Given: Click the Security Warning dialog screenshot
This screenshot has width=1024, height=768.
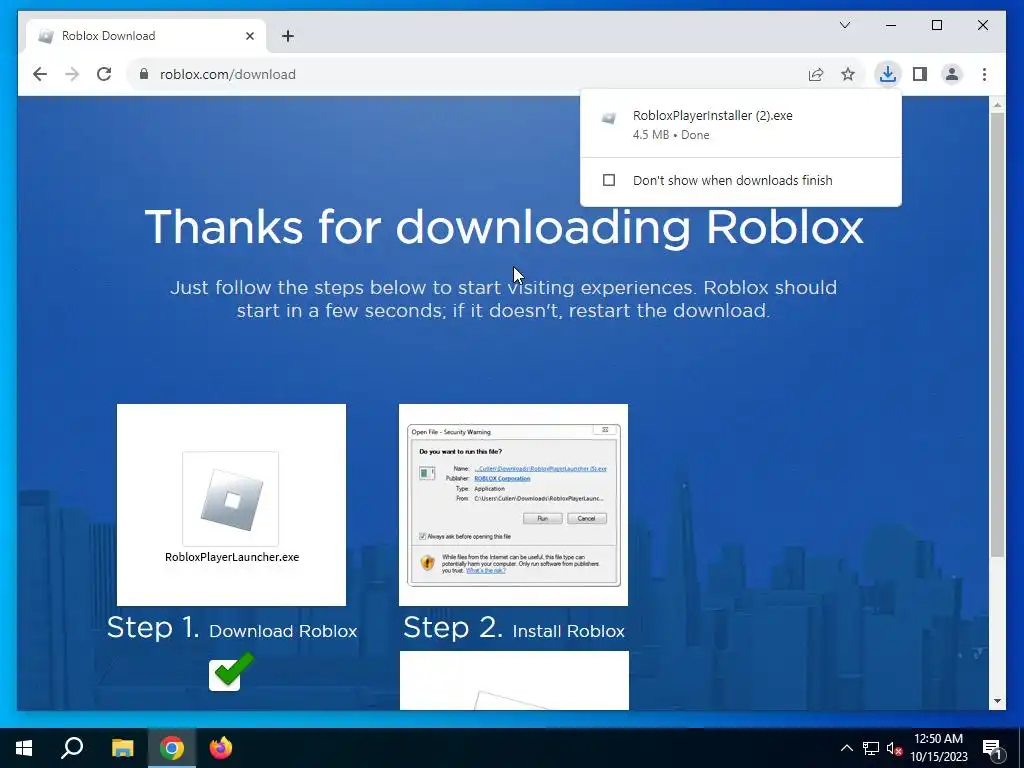Looking at the screenshot, I should [513, 505].
